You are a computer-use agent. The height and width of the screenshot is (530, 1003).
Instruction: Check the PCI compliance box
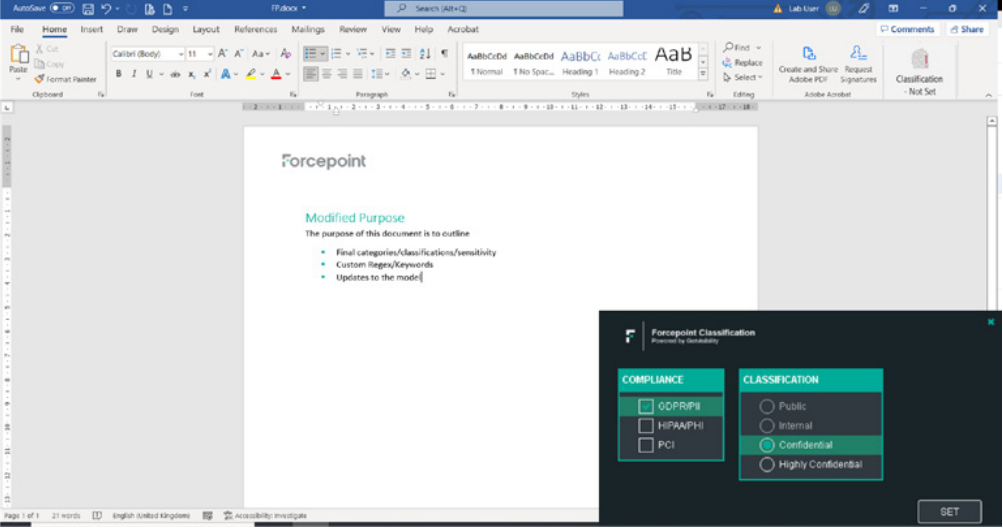click(x=645, y=445)
